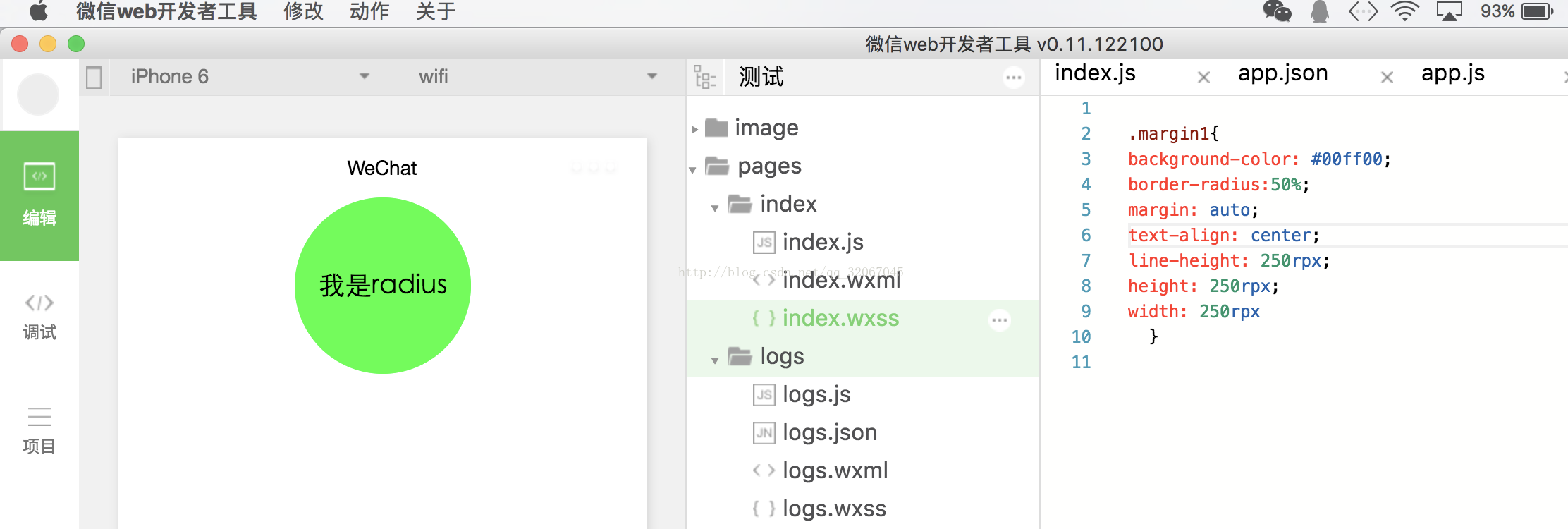Click the pages folder icon
The width and height of the screenshot is (1568, 529).
tap(717, 166)
